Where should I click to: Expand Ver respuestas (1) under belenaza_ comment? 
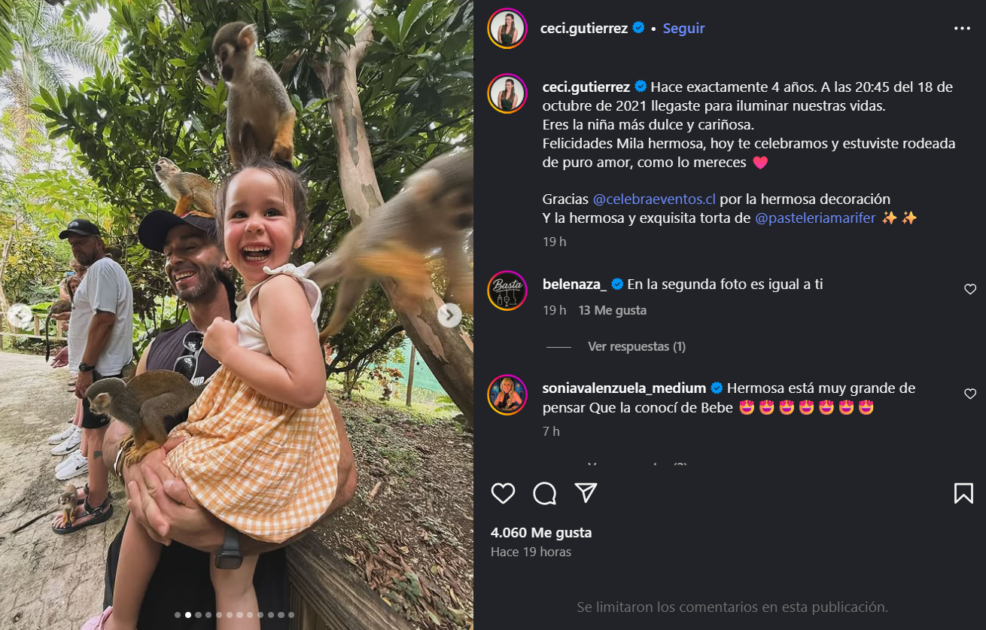click(x=636, y=347)
